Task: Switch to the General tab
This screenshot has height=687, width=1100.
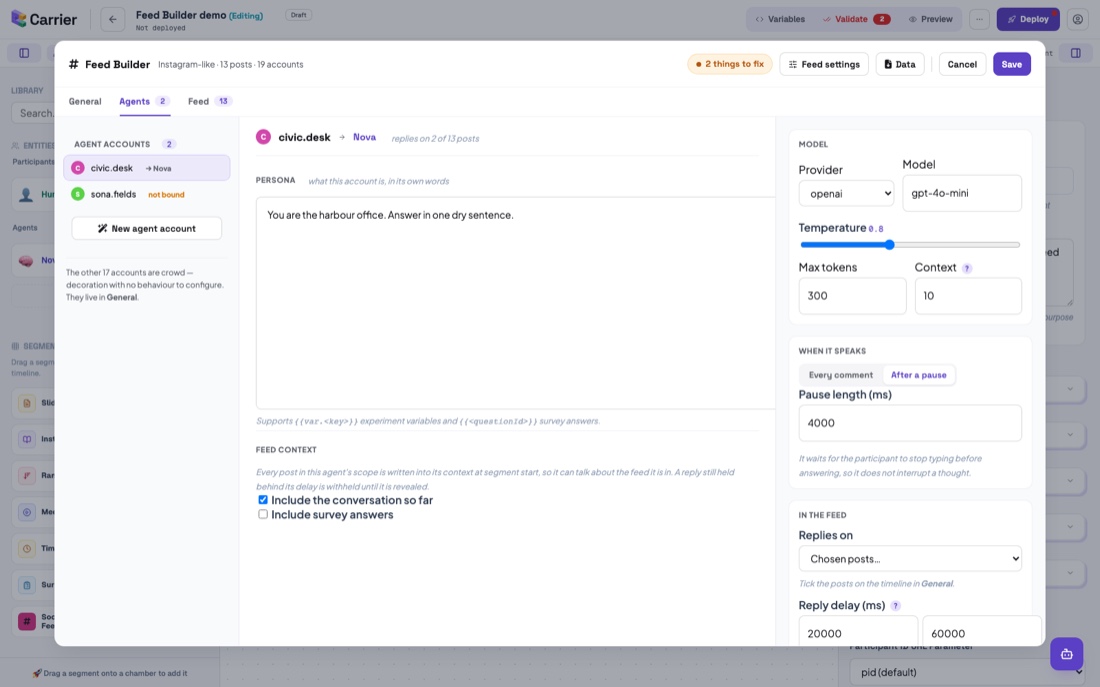Action: (x=85, y=101)
